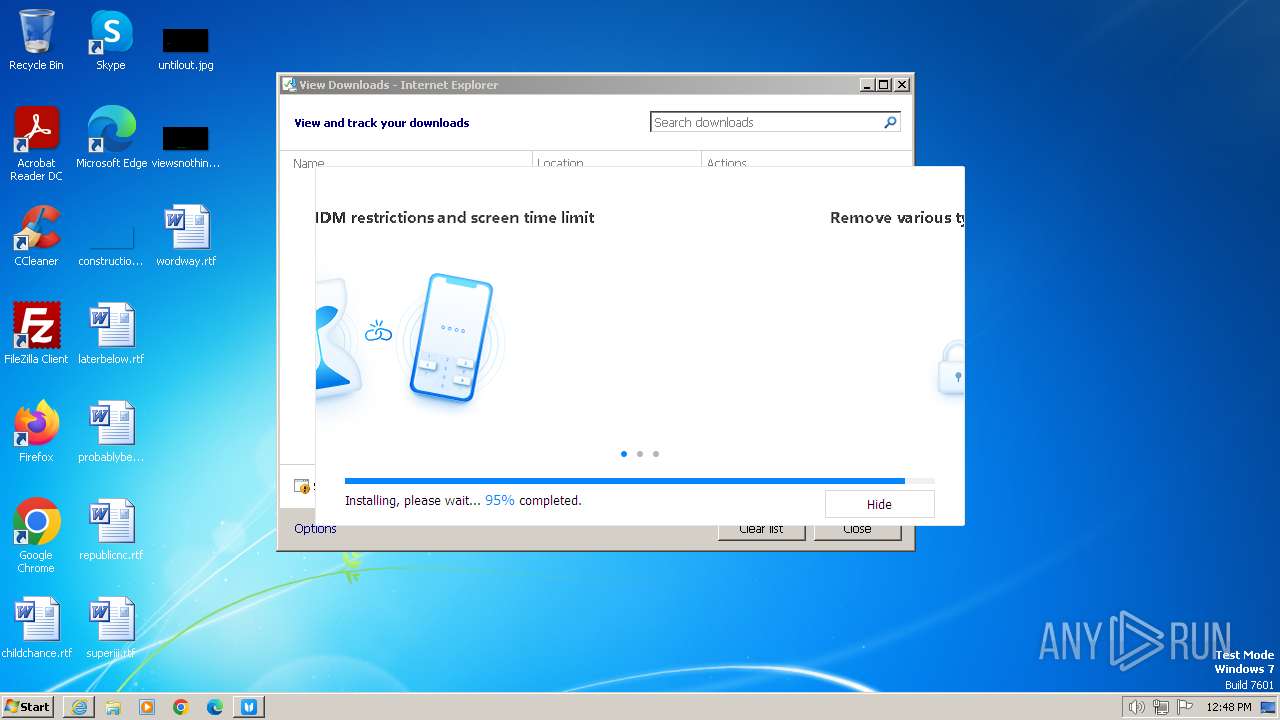Click the 95% completed text
1280x720 pixels.
tap(533, 500)
